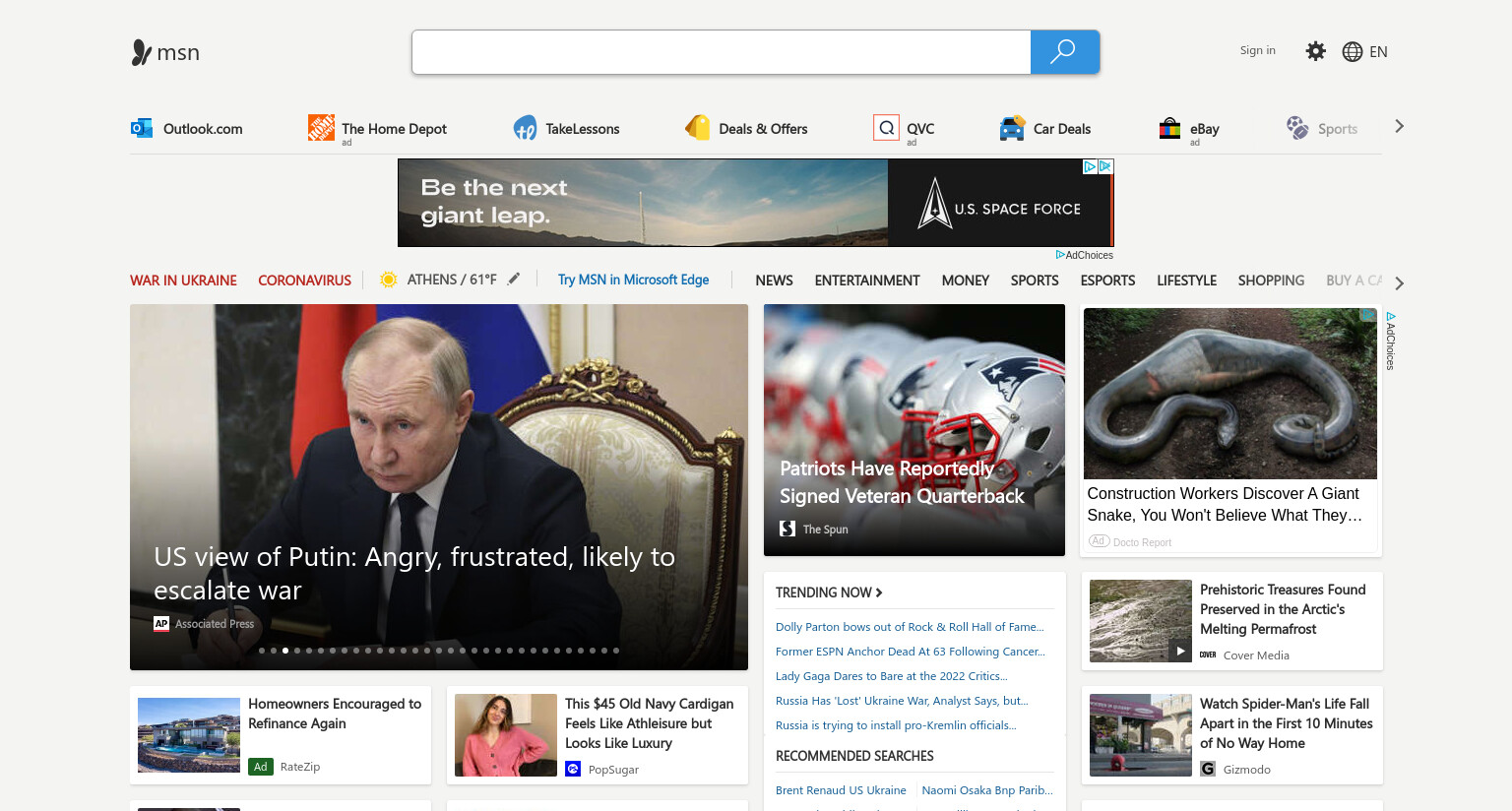Click the EN language label
Screen dimensions: 1512x811
coord(1378,52)
